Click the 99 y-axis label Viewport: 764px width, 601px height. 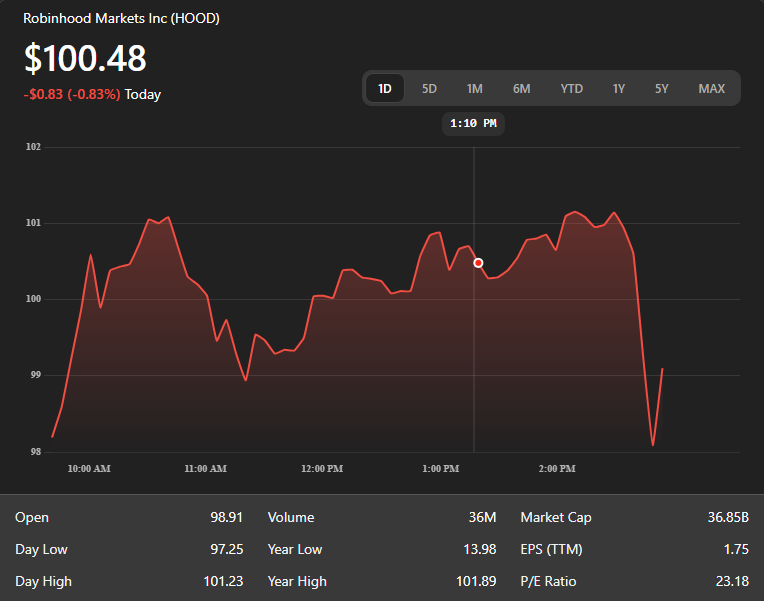[x=36, y=375]
